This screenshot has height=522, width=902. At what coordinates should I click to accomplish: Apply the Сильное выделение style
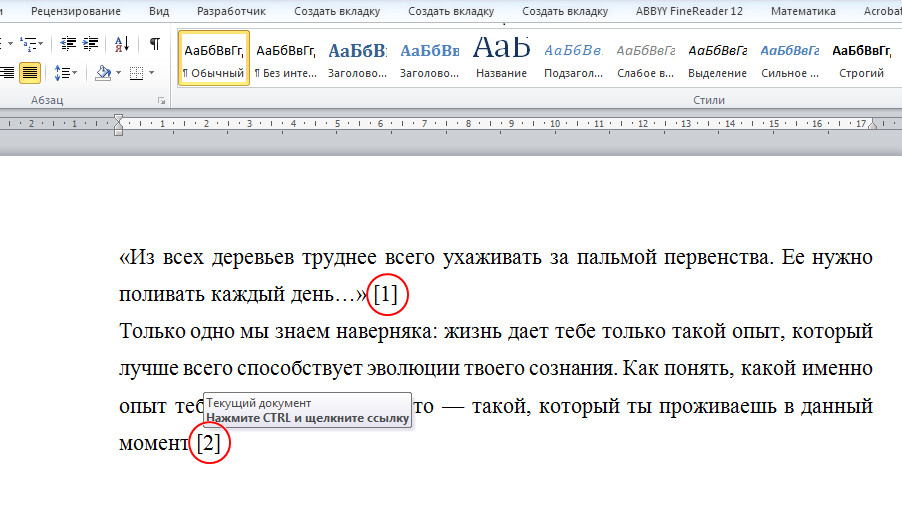pos(790,58)
